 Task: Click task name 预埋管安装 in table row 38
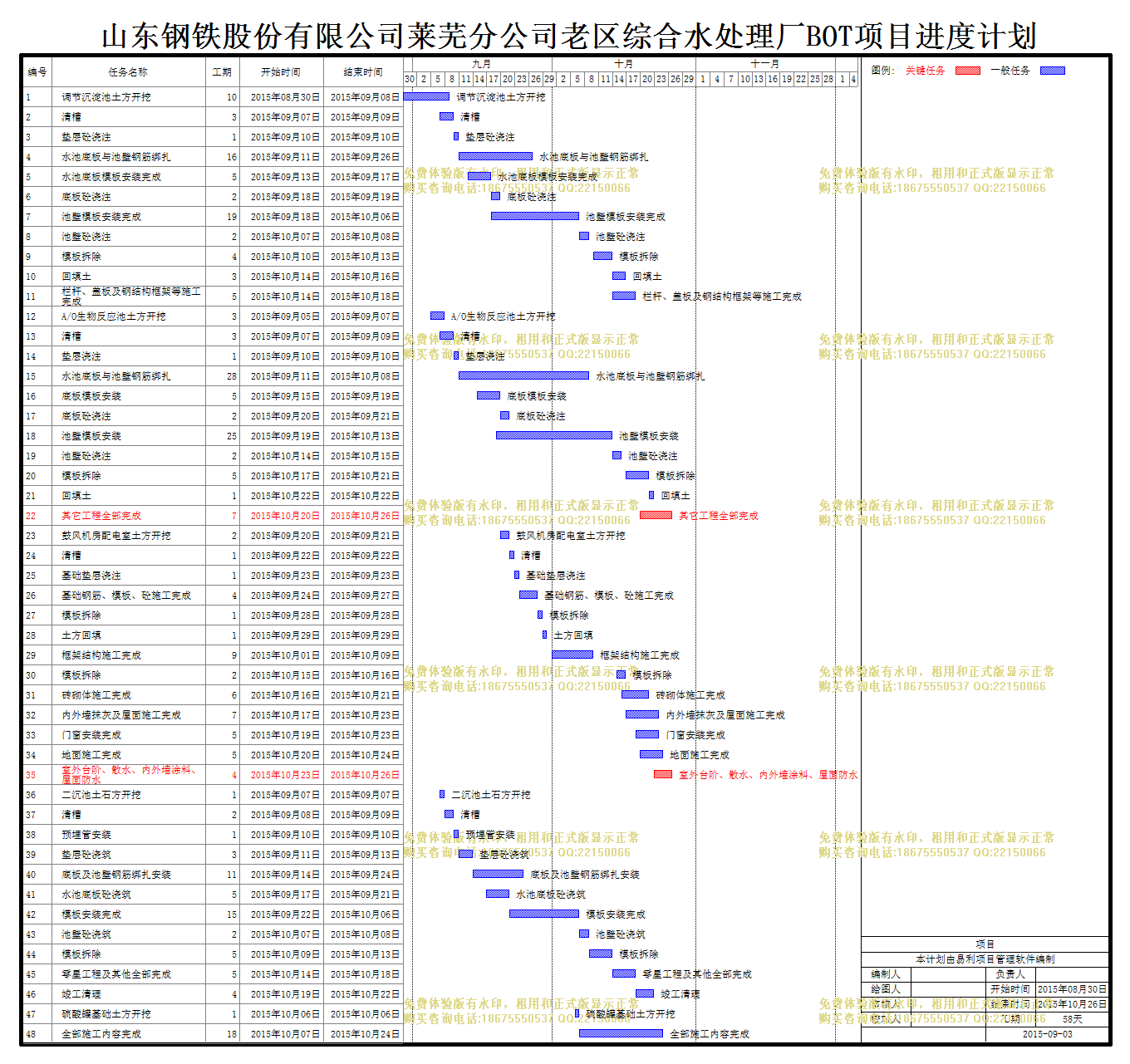pyautogui.click(x=86, y=835)
